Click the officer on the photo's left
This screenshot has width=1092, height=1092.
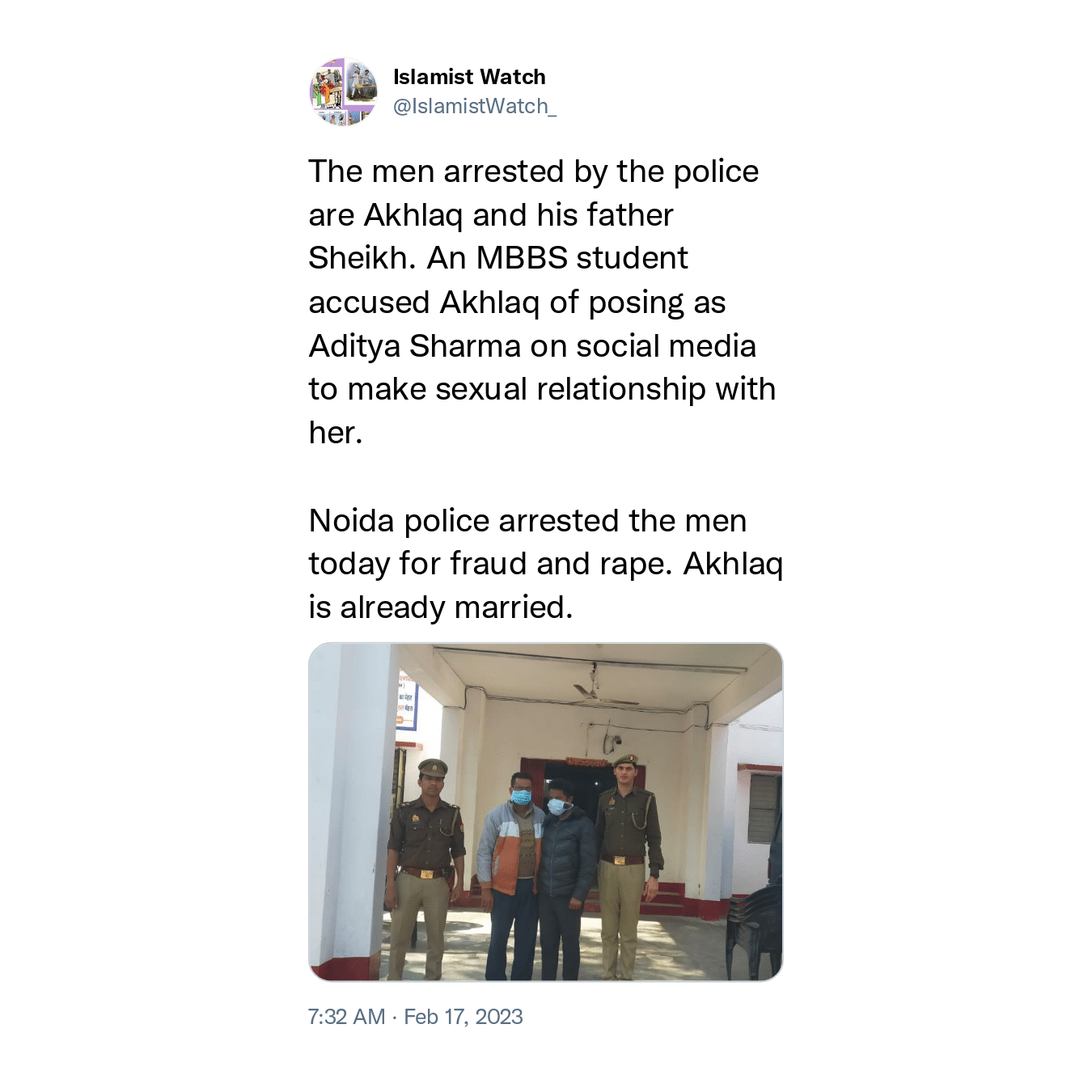(425, 869)
